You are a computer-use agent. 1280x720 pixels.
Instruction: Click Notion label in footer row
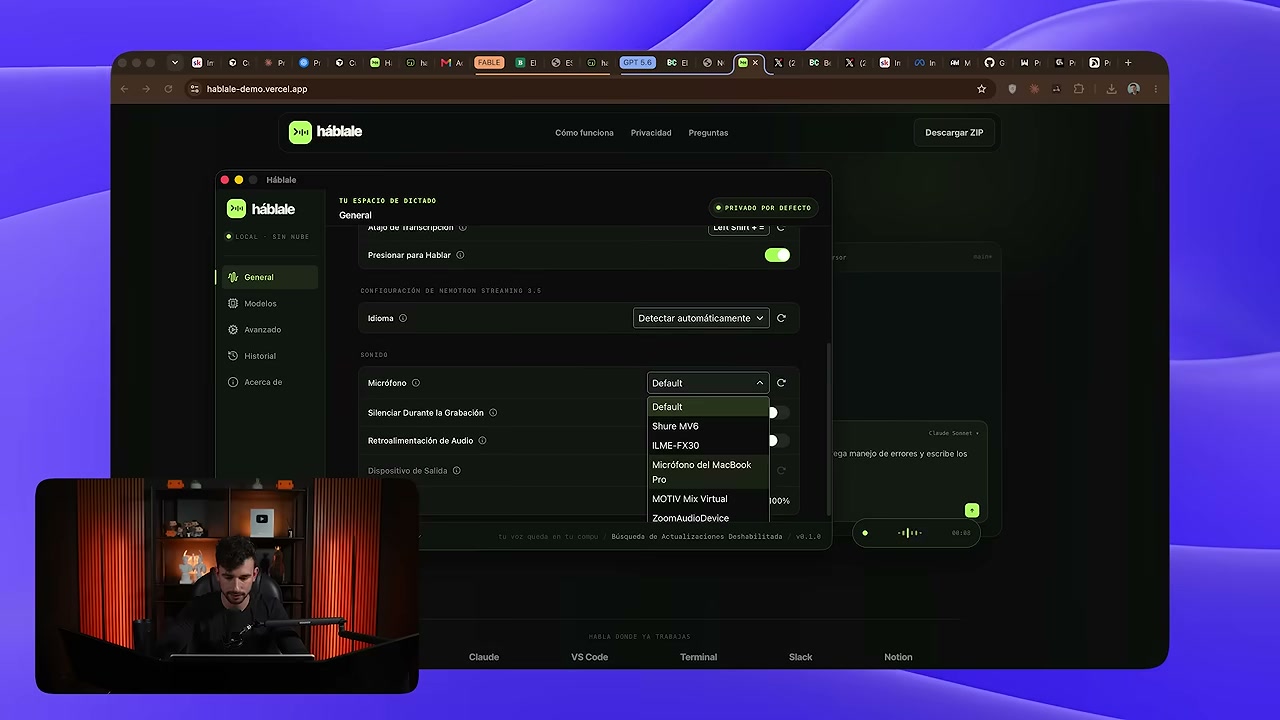pyautogui.click(x=898, y=657)
